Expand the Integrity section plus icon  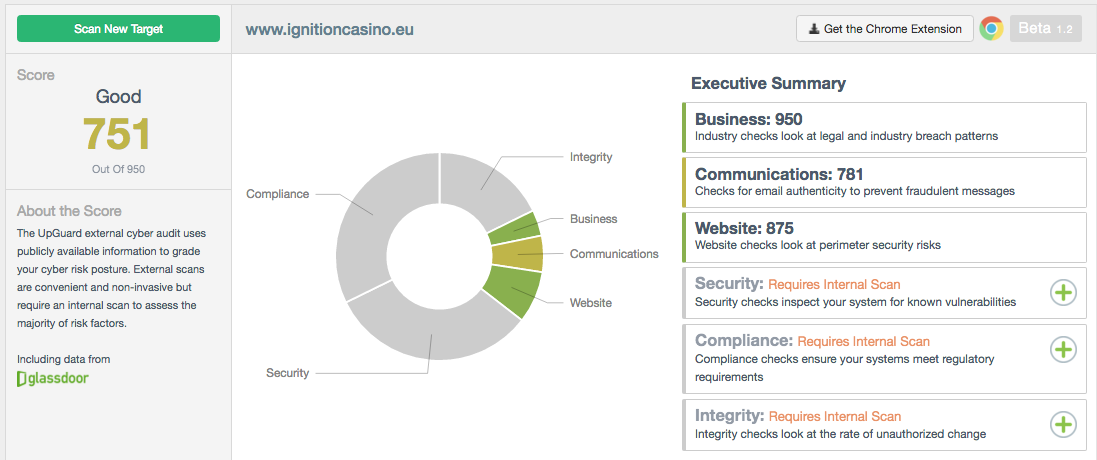[x=1063, y=424]
